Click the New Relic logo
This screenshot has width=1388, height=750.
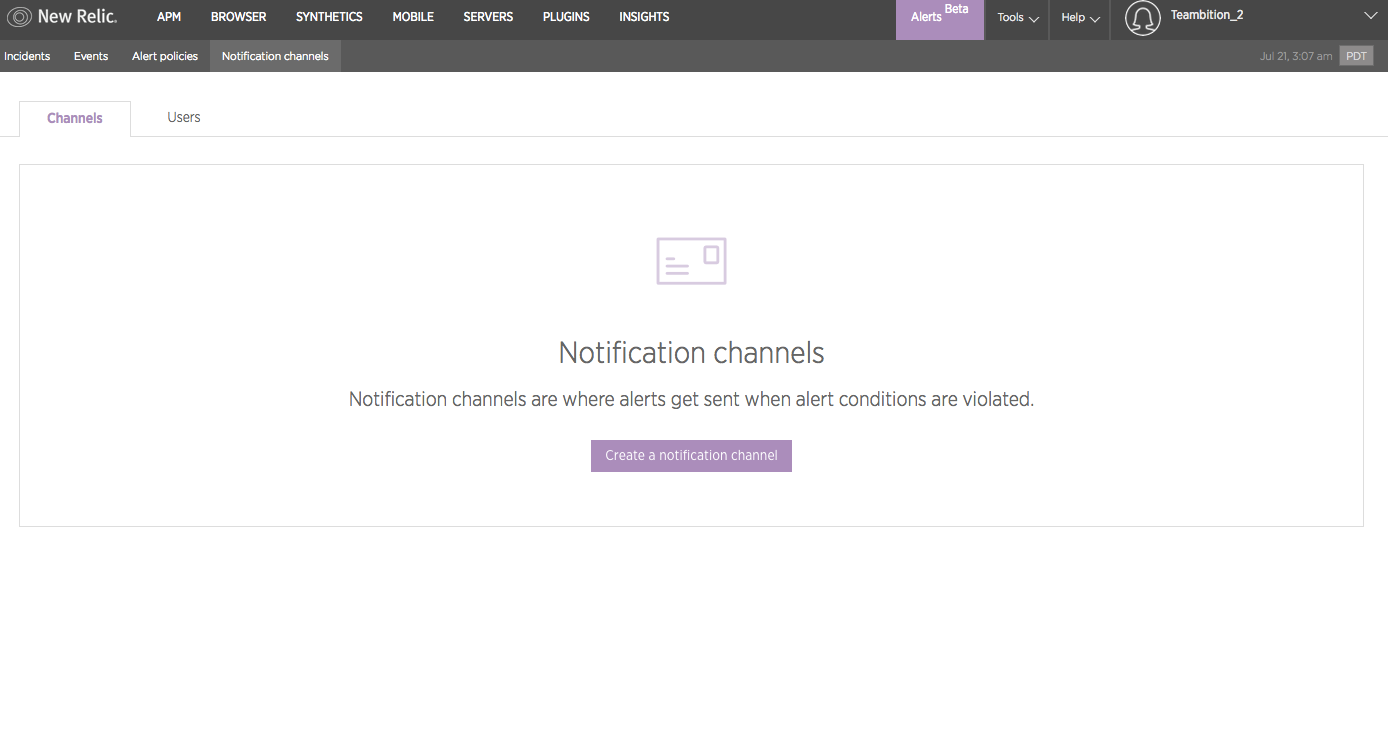[x=62, y=17]
